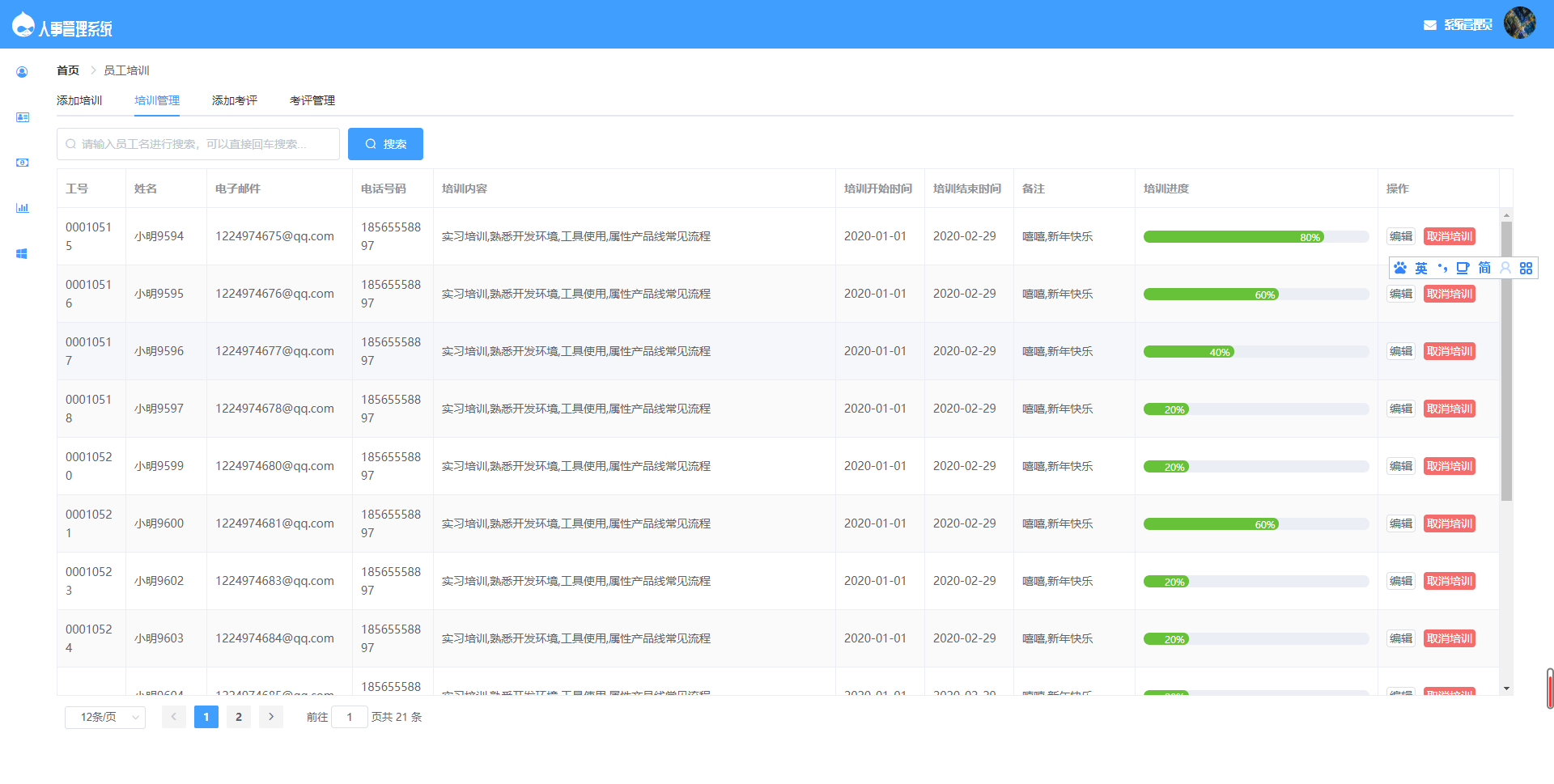Click the 80% training progress bar
1554x784 pixels.
[1253, 236]
